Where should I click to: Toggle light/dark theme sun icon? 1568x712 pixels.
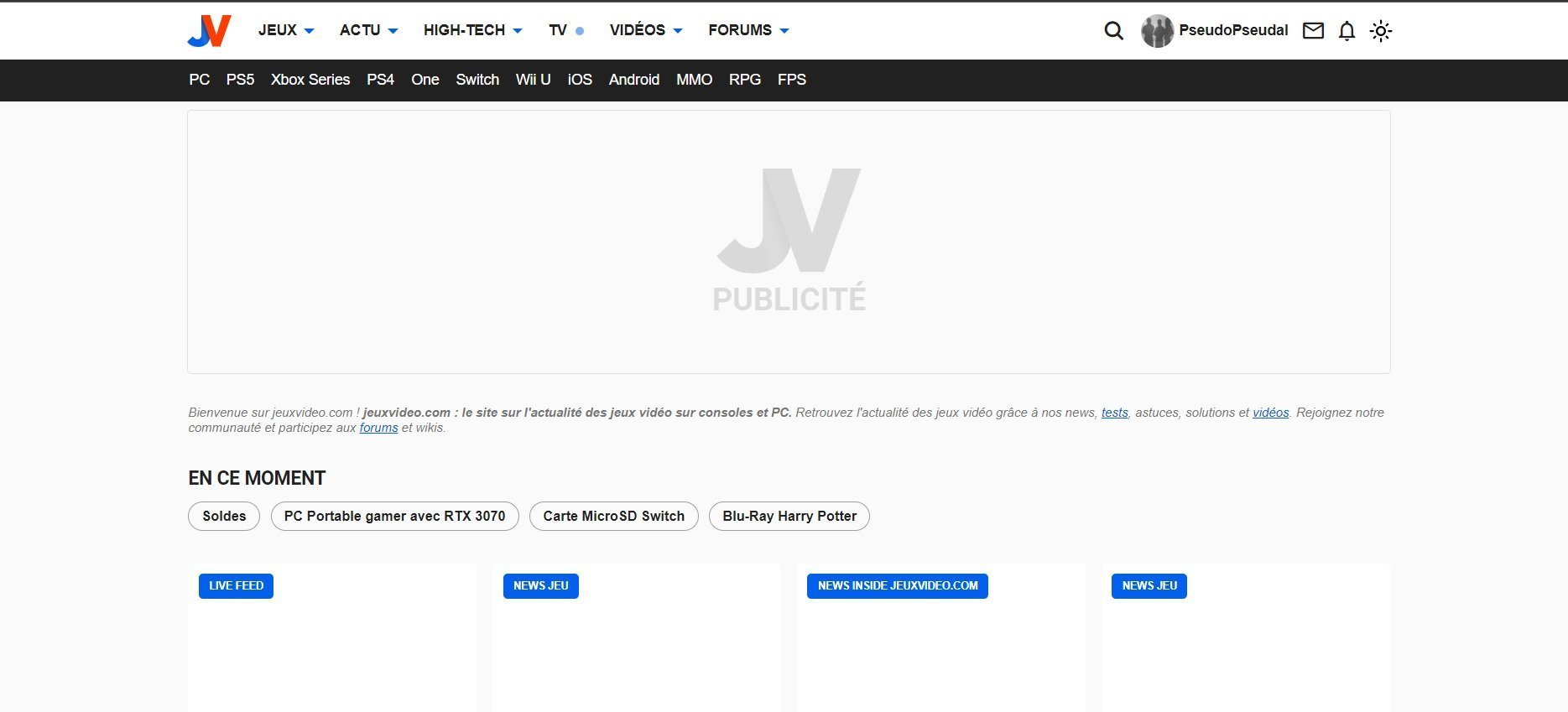1380,31
